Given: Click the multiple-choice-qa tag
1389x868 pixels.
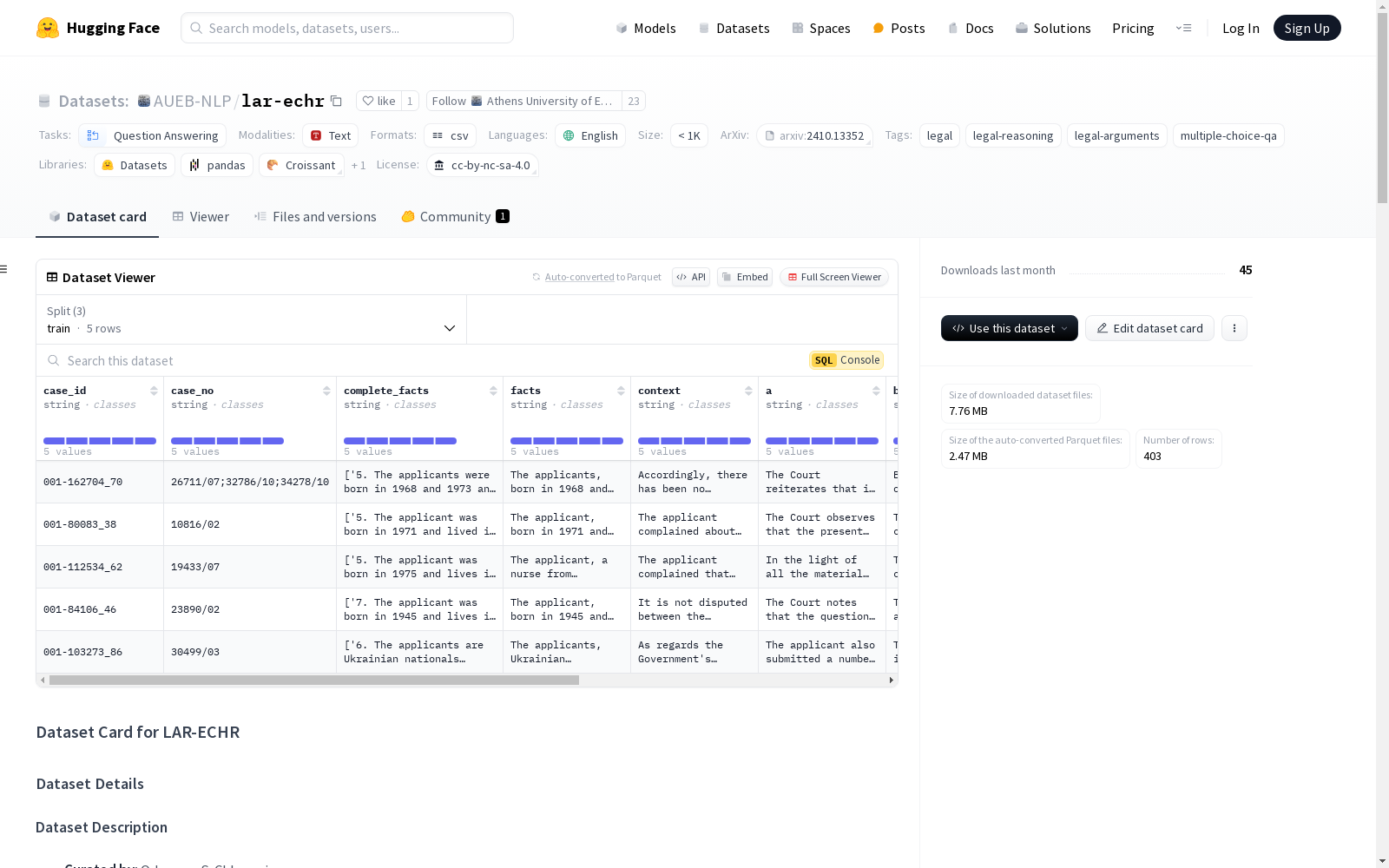Looking at the screenshot, I should point(1228,135).
